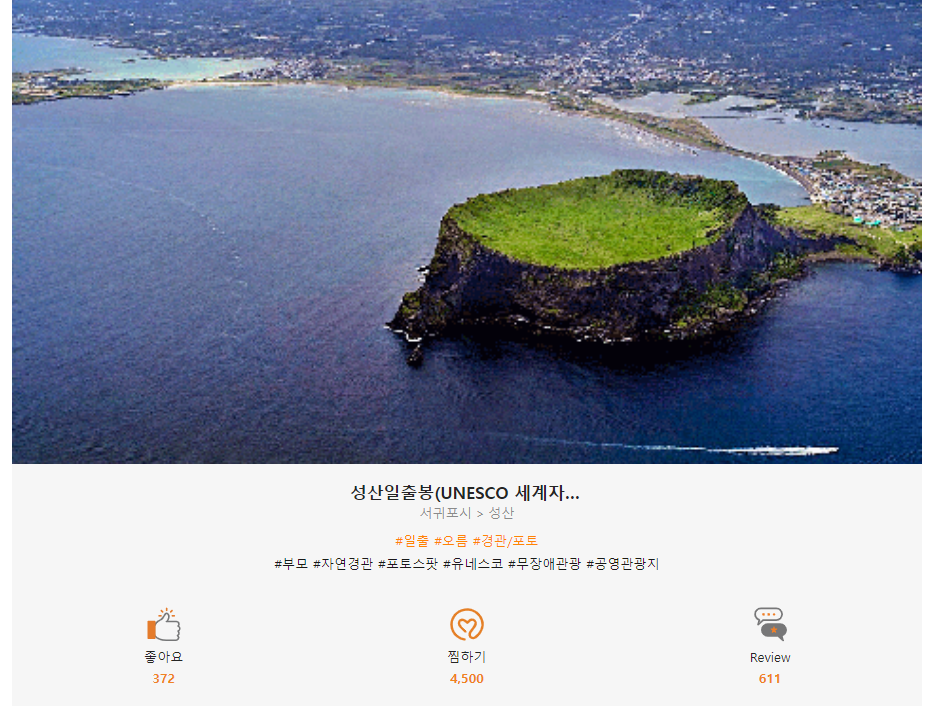Click the 좋아요 label
This screenshot has width=929, height=716.
click(164, 657)
